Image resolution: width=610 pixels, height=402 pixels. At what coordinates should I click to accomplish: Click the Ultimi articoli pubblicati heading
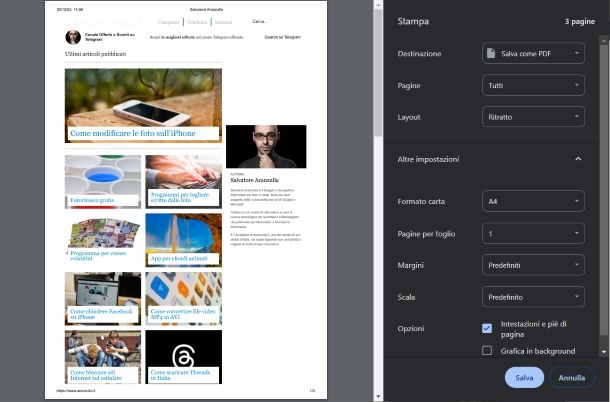pos(95,54)
